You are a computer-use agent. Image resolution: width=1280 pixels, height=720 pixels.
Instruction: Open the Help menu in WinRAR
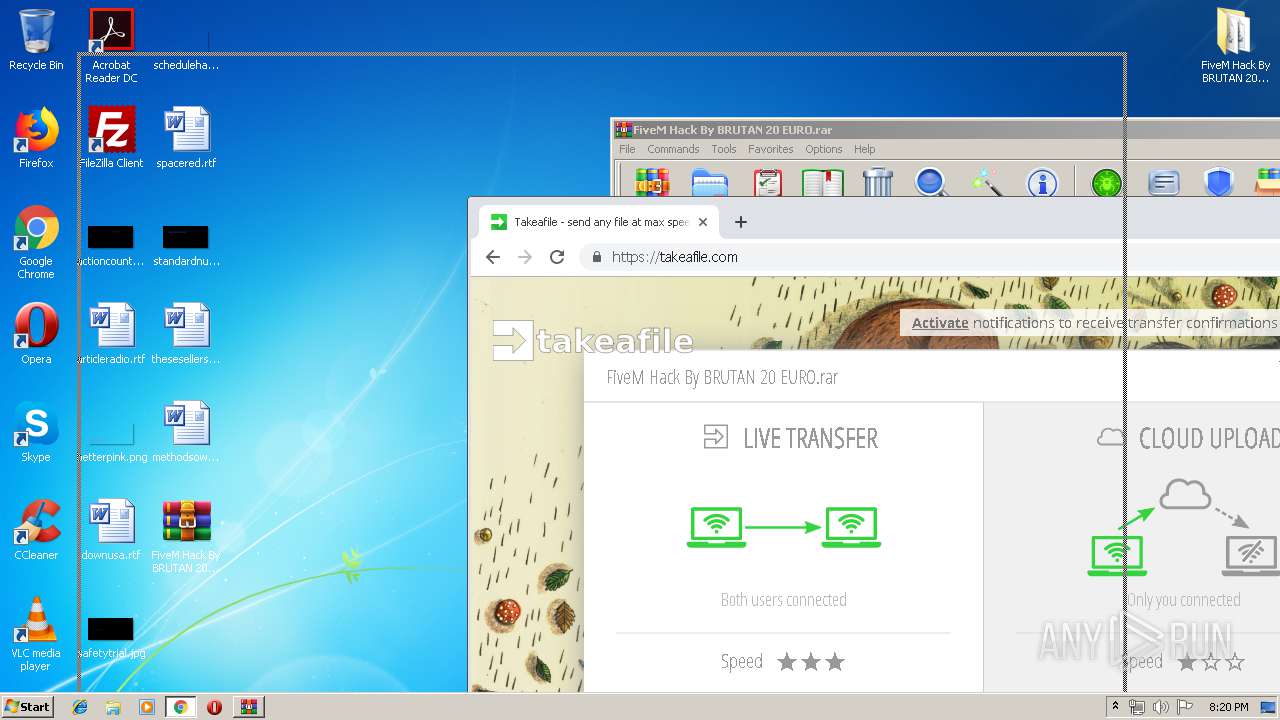(x=865, y=149)
